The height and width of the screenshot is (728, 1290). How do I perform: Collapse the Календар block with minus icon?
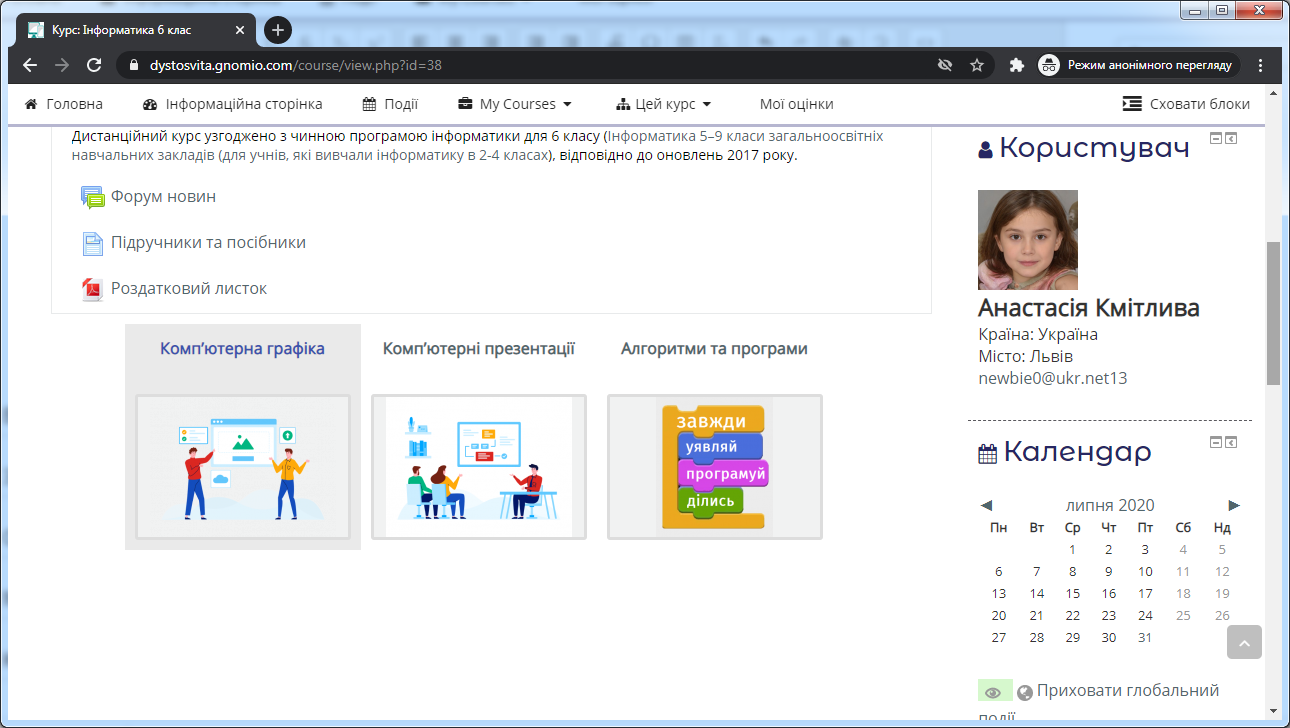(x=1216, y=442)
